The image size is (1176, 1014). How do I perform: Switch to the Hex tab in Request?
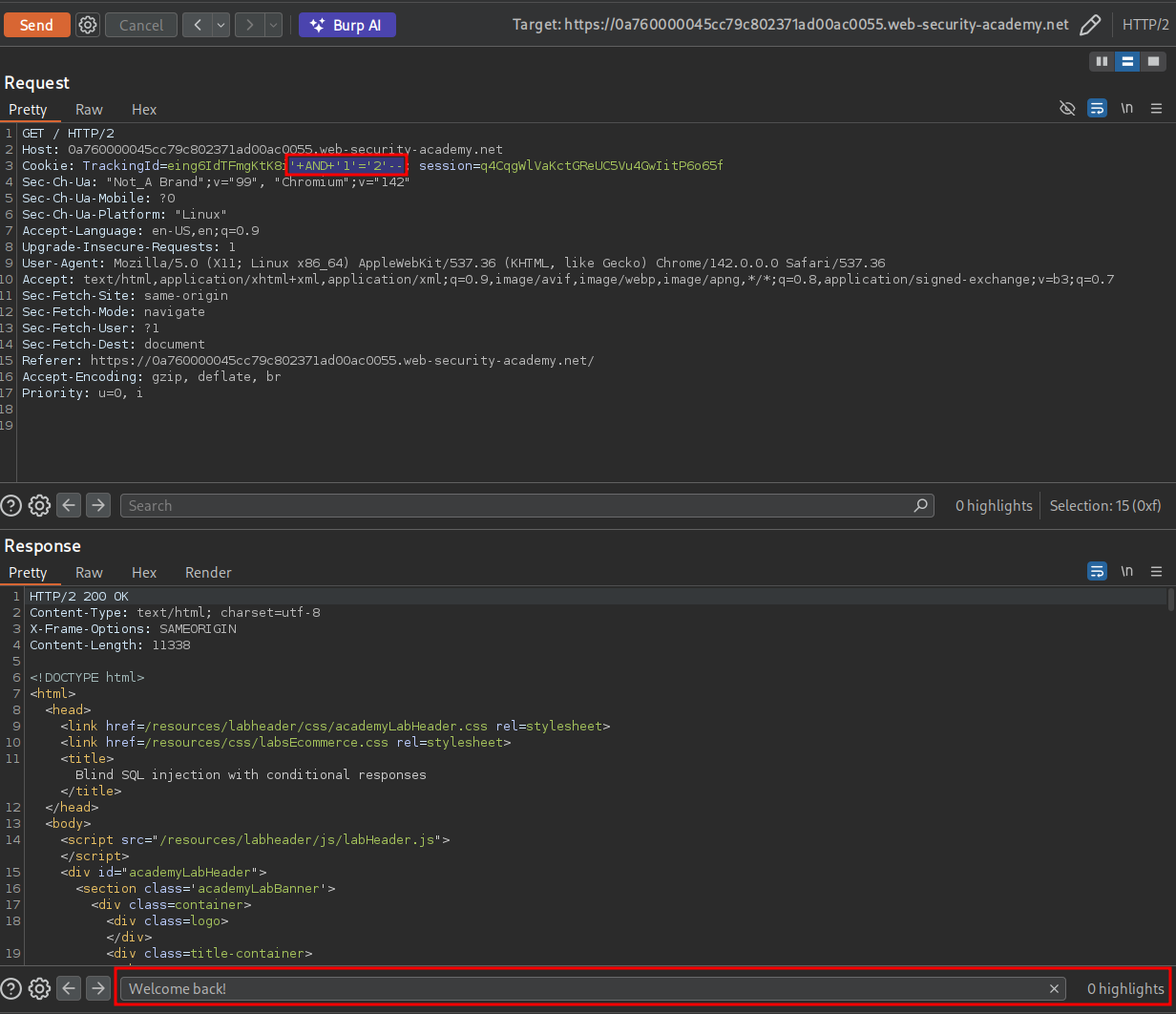click(144, 110)
